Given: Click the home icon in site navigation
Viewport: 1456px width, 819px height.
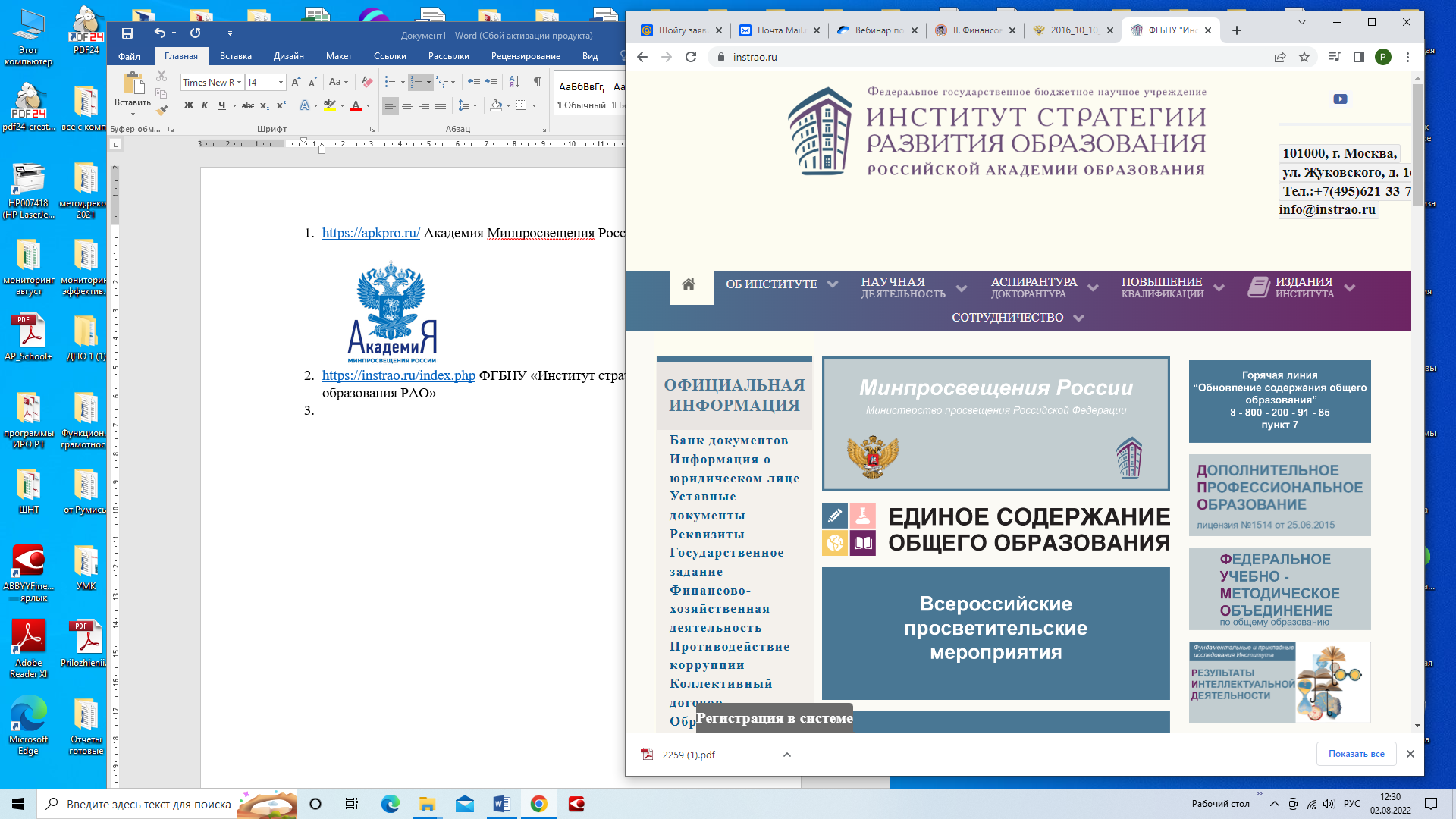Looking at the screenshot, I should pos(689,284).
